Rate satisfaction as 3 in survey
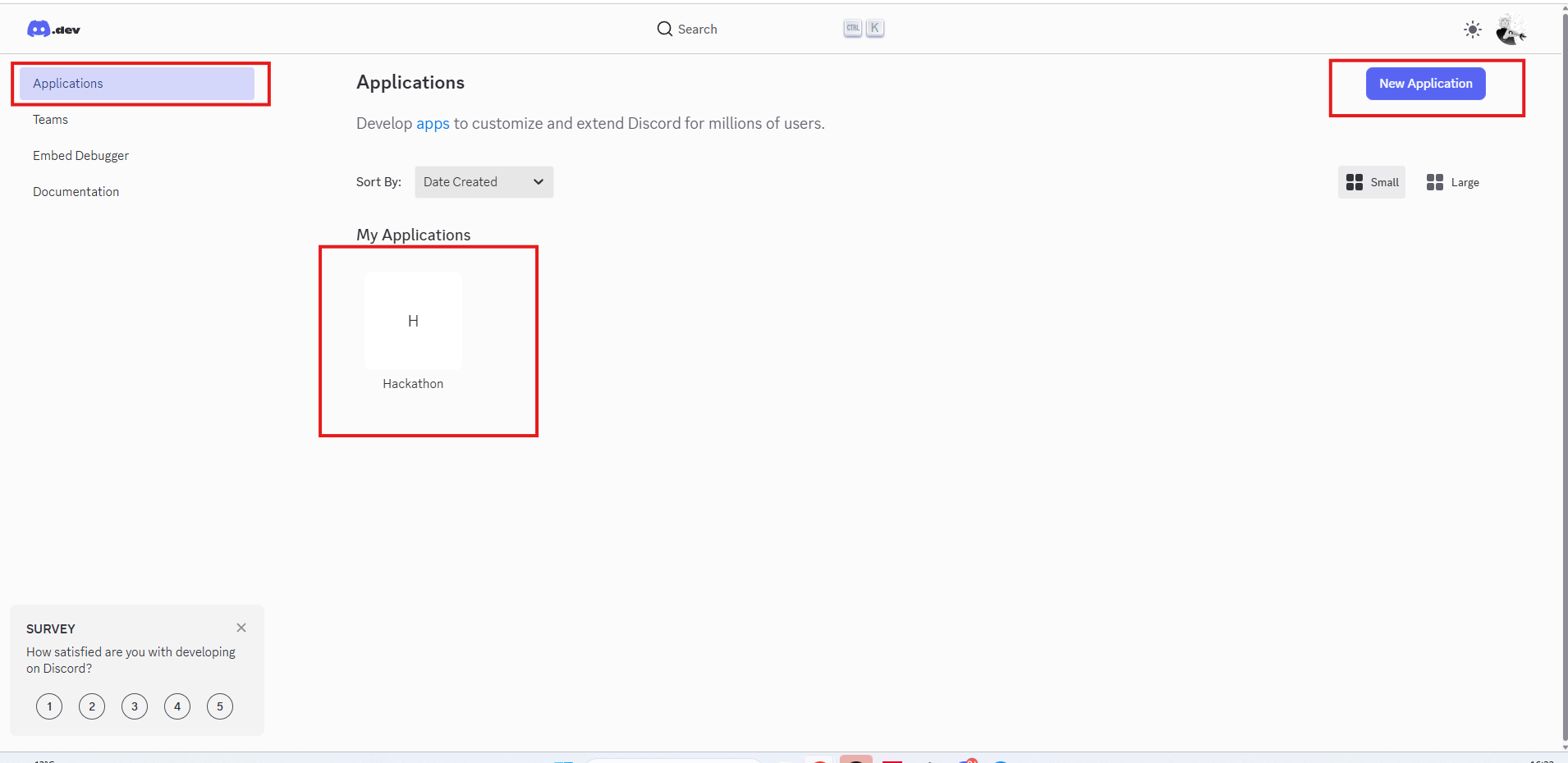The width and height of the screenshot is (1568, 763). point(135,706)
